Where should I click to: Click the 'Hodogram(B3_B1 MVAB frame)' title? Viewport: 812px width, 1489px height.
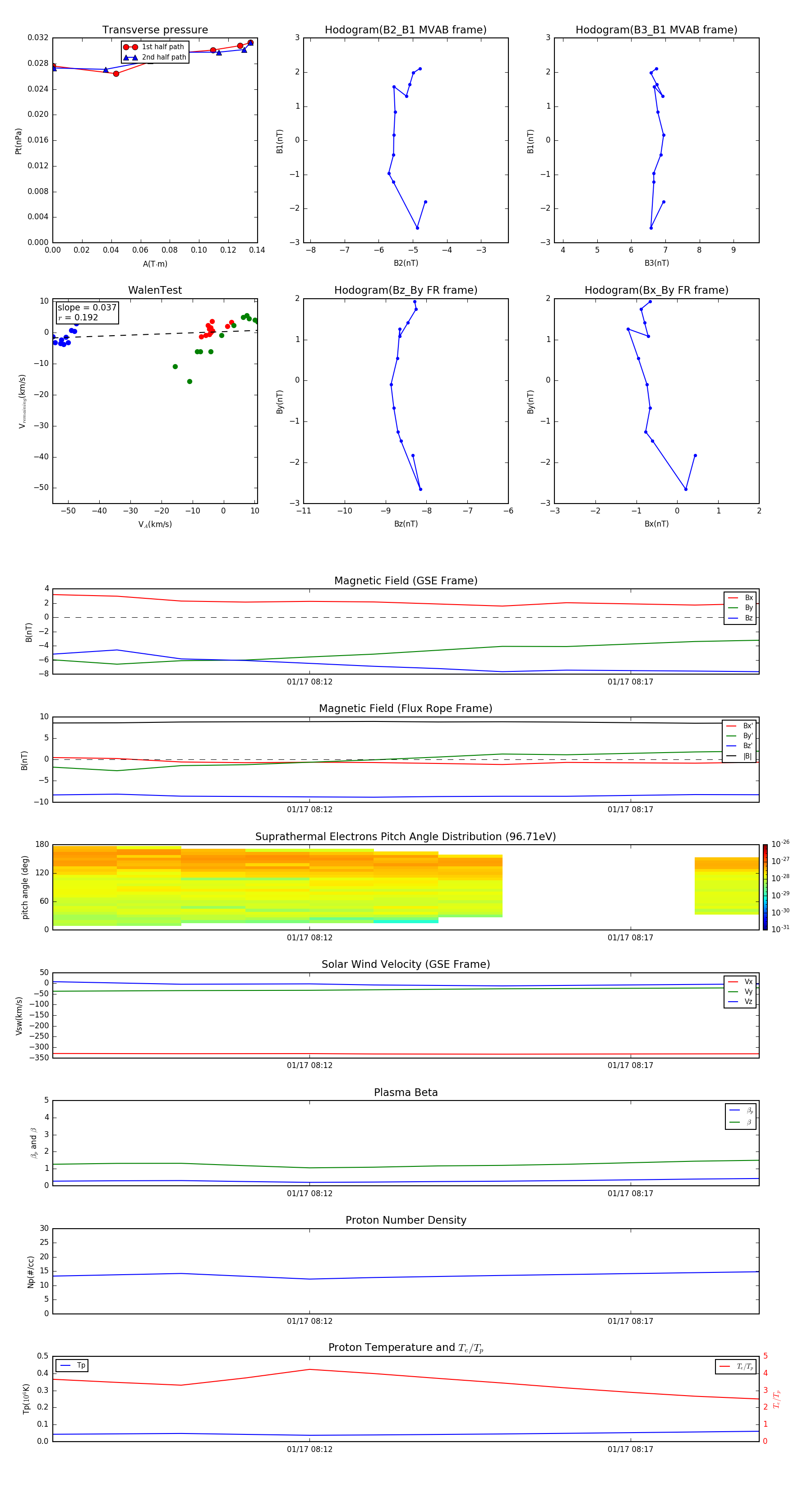[x=656, y=30]
